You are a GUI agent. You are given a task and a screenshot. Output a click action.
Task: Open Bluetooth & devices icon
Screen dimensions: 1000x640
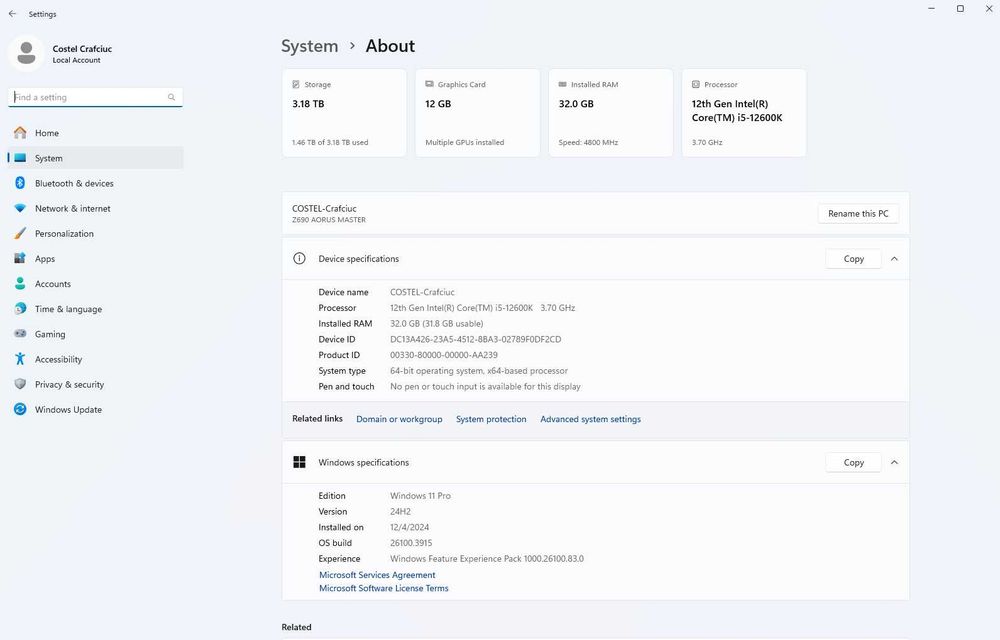pos(20,183)
